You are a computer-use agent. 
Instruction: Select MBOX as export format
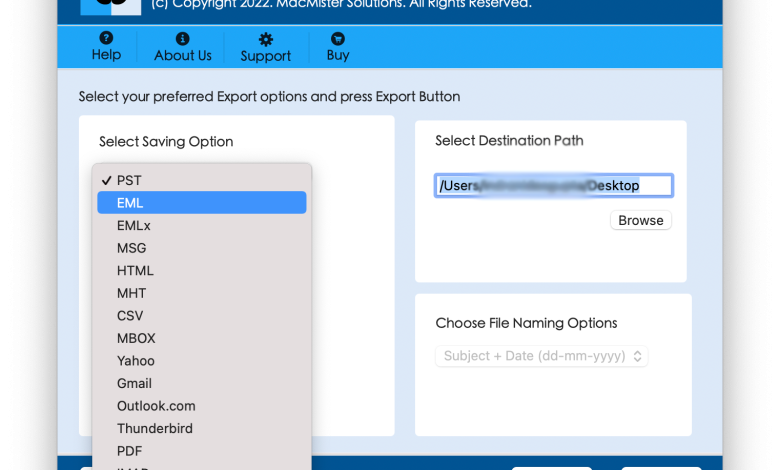(201, 338)
